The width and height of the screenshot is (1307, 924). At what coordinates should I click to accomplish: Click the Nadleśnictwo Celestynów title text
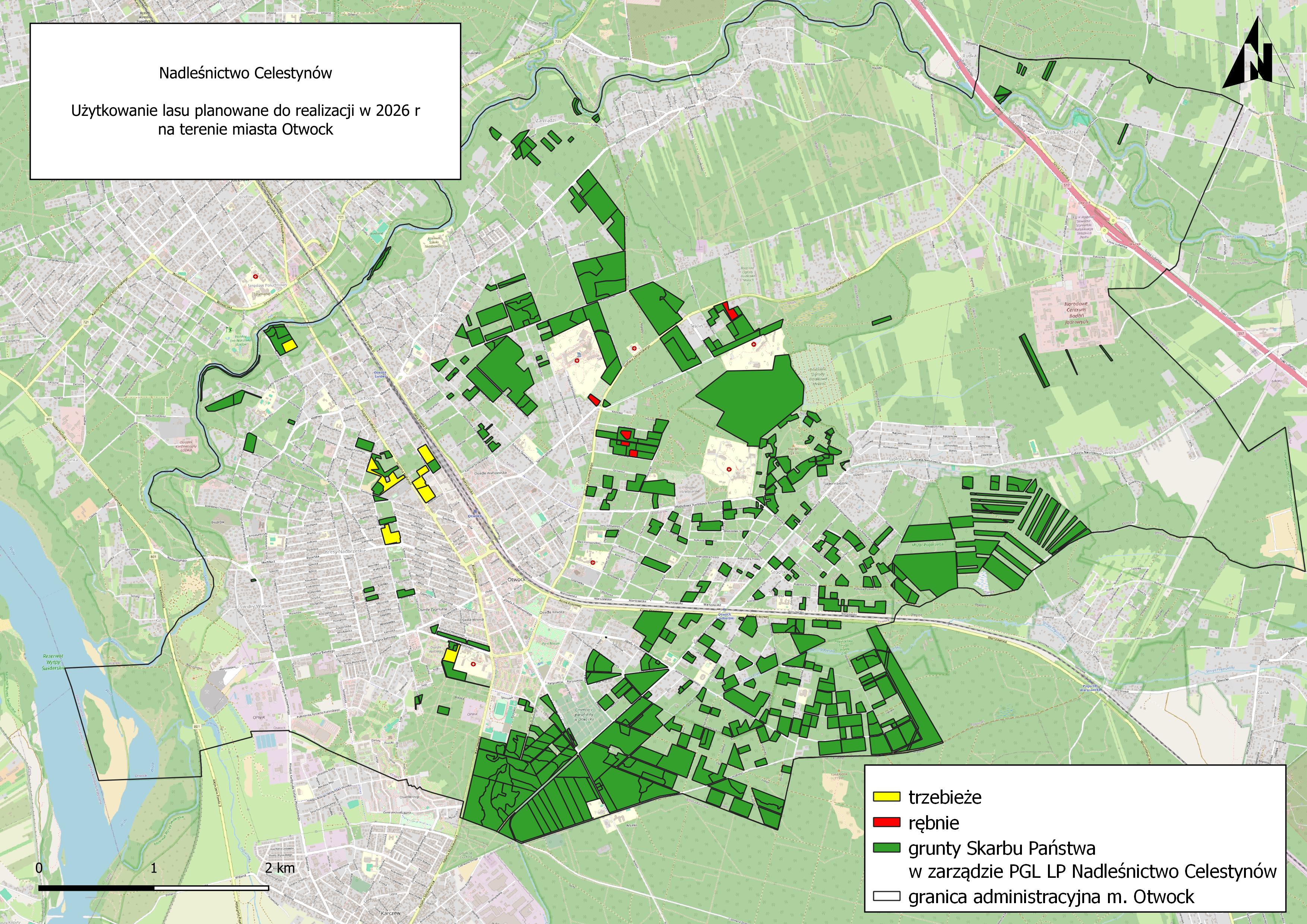pyautogui.click(x=245, y=73)
